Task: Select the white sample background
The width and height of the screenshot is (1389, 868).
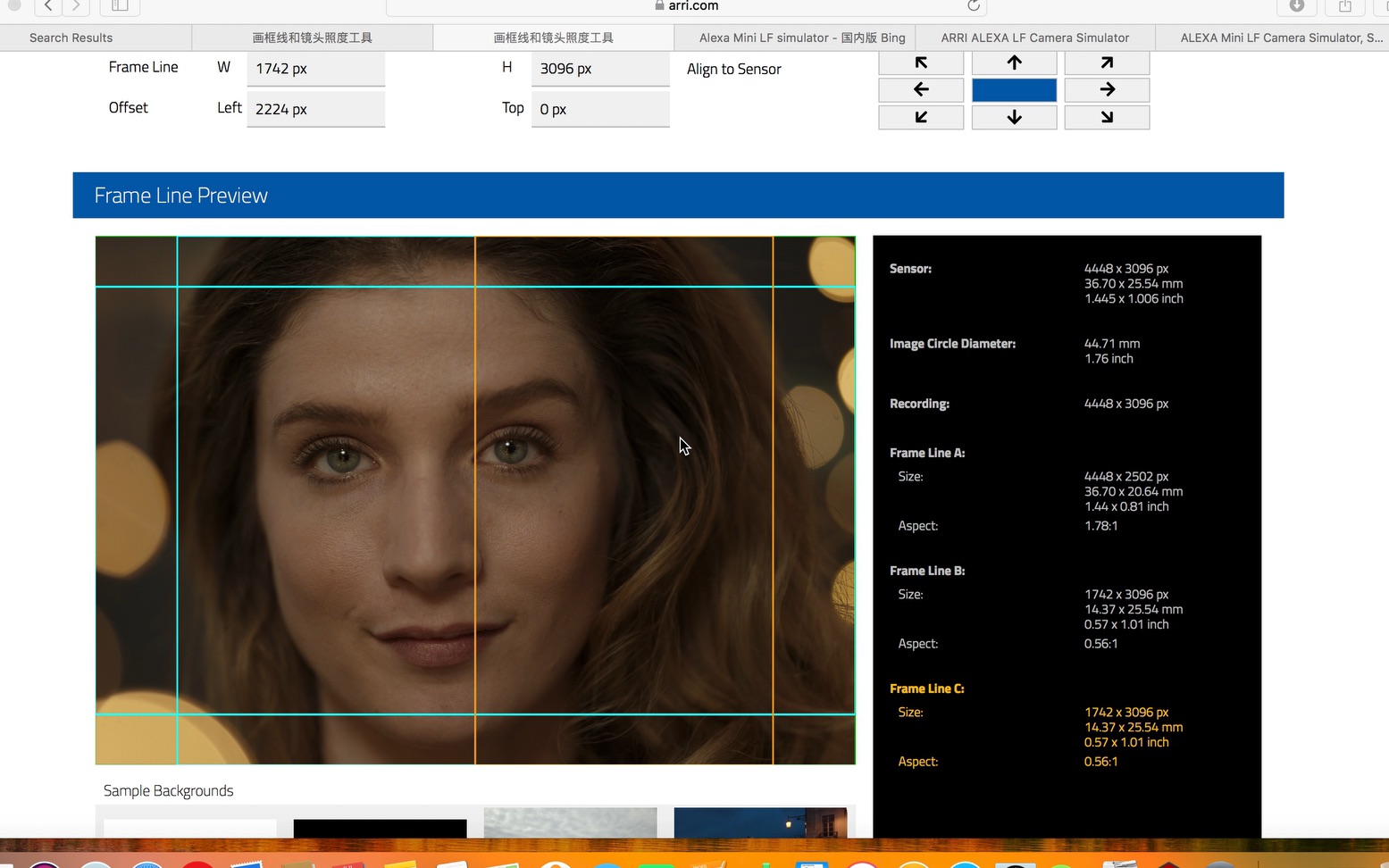Action: 190,829
